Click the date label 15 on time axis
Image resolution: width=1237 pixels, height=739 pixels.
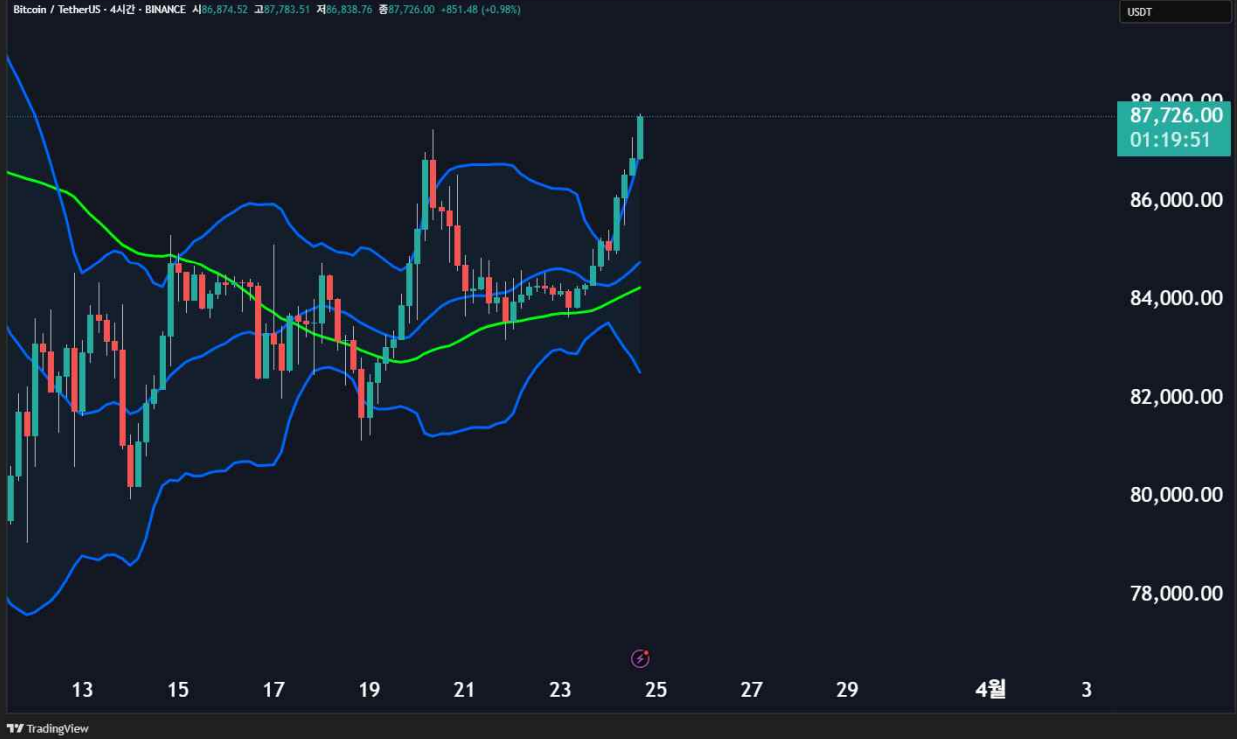[x=178, y=690]
